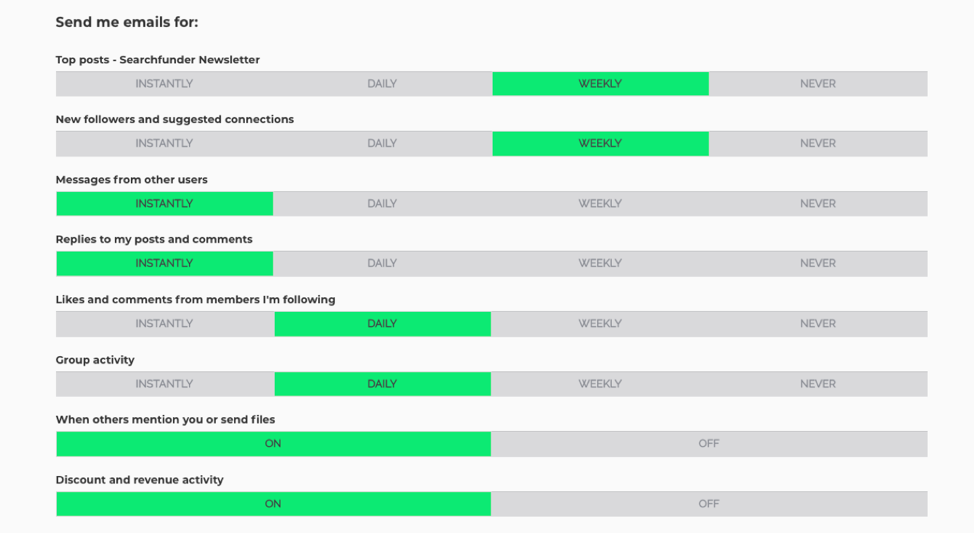Choose Weekly for Replies to my posts
The image size is (974, 533).
600,264
